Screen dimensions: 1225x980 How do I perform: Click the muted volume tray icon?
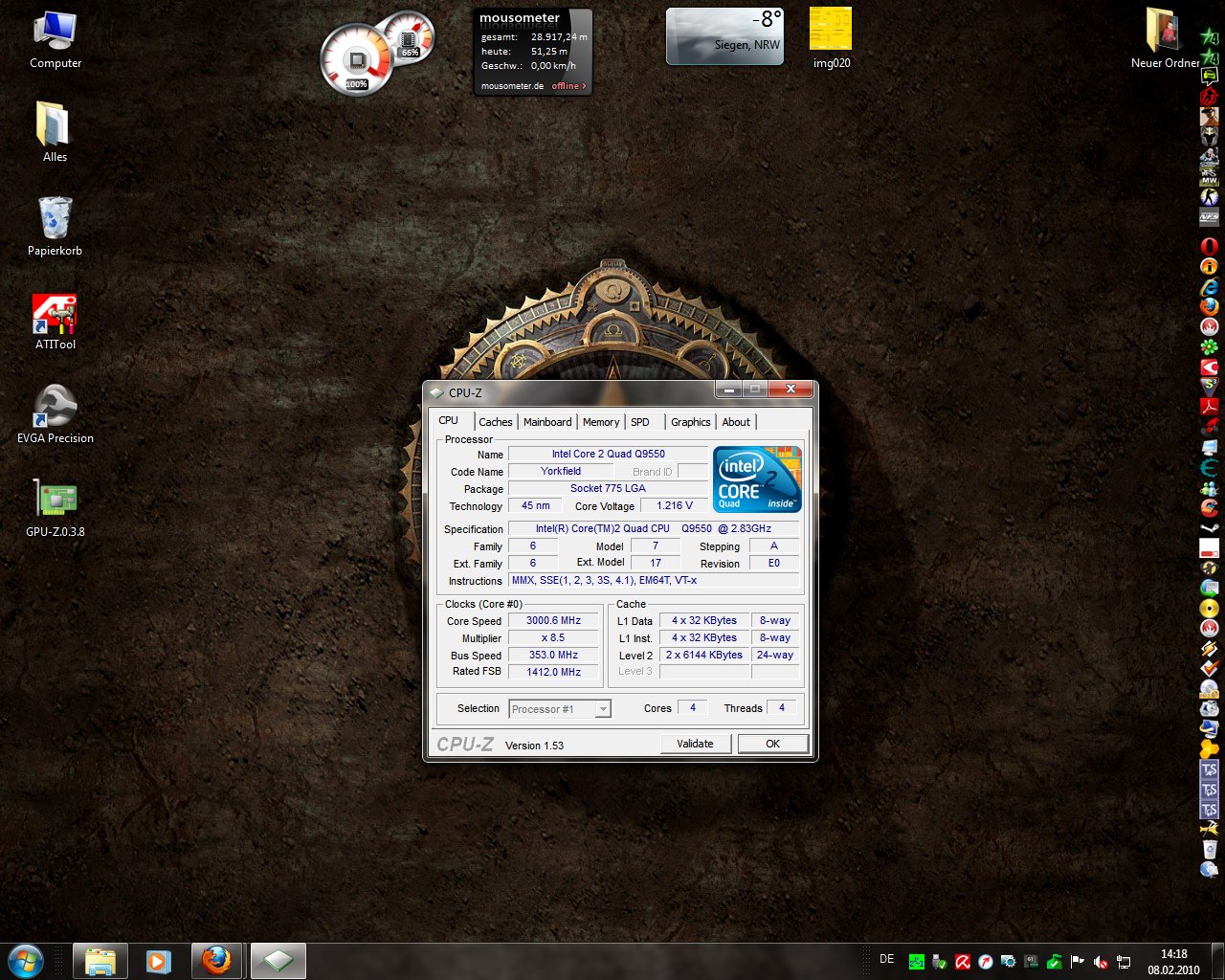pyautogui.click(x=1101, y=961)
